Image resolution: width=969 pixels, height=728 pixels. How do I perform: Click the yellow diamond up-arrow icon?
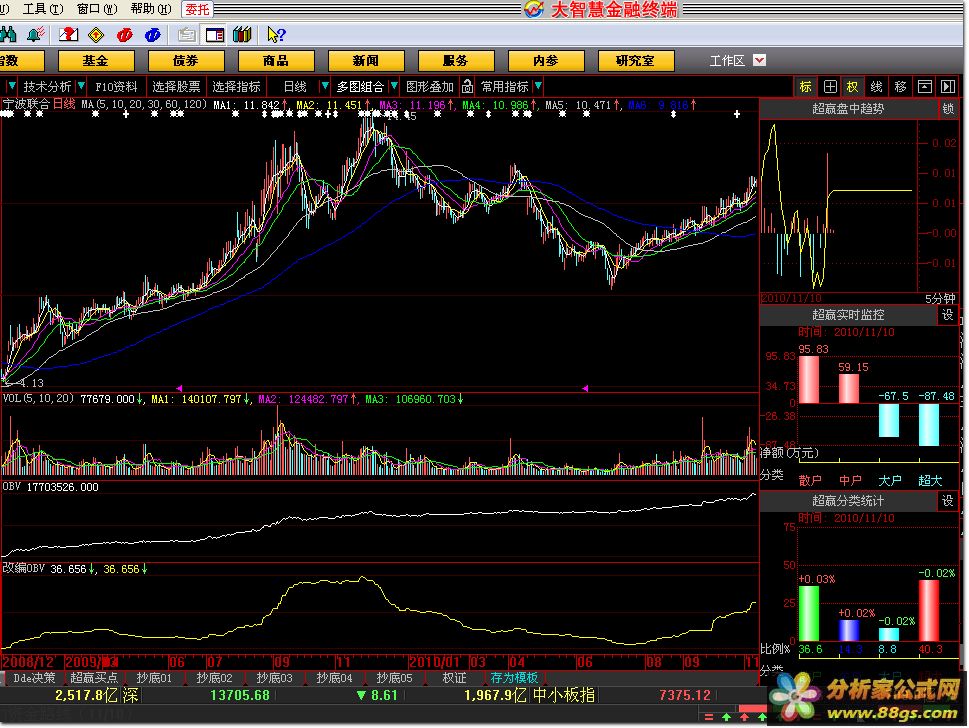coord(96,35)
